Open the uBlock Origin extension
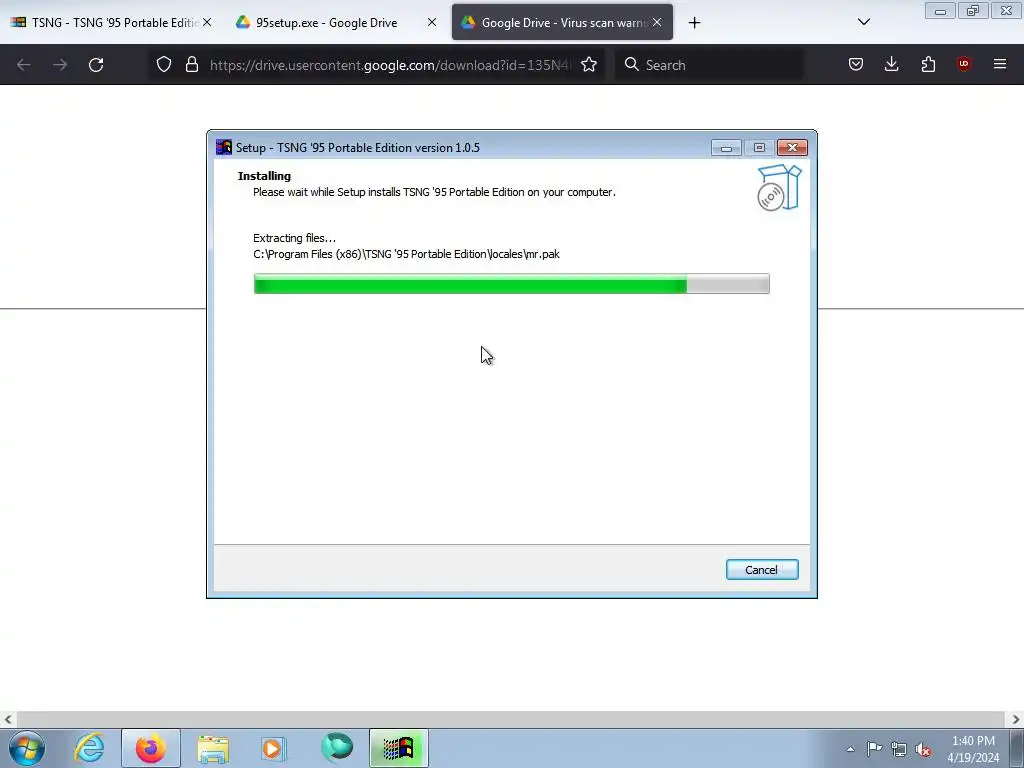1024x768 pixels. tap(963, 63)
